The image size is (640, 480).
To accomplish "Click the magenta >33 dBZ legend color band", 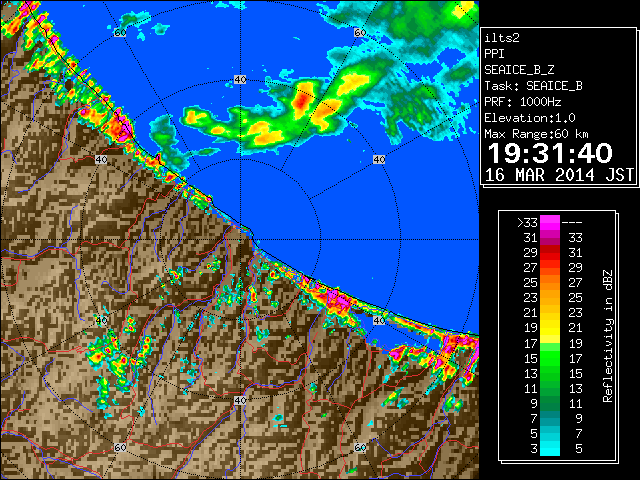I will pos(550,223).
